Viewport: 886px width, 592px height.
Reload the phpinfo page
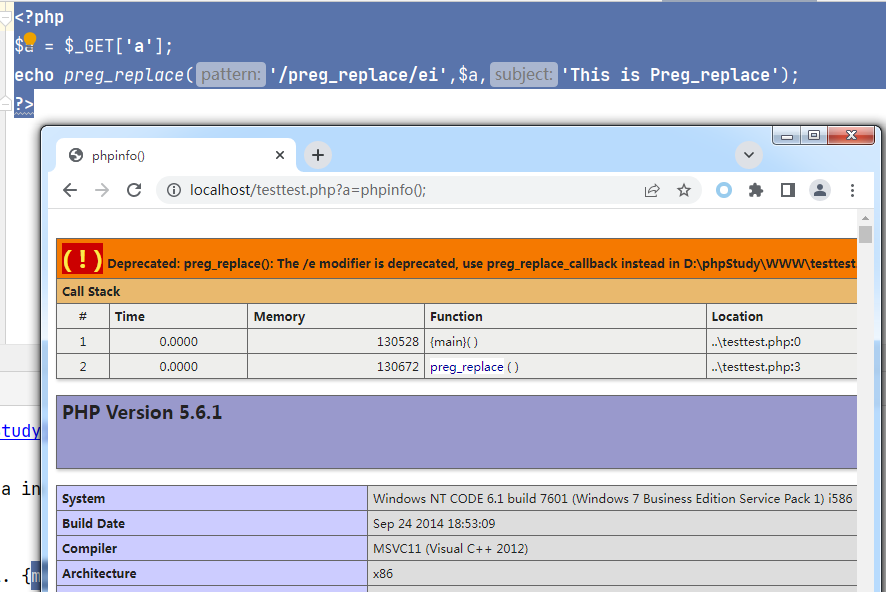click(x=133, y=190)
